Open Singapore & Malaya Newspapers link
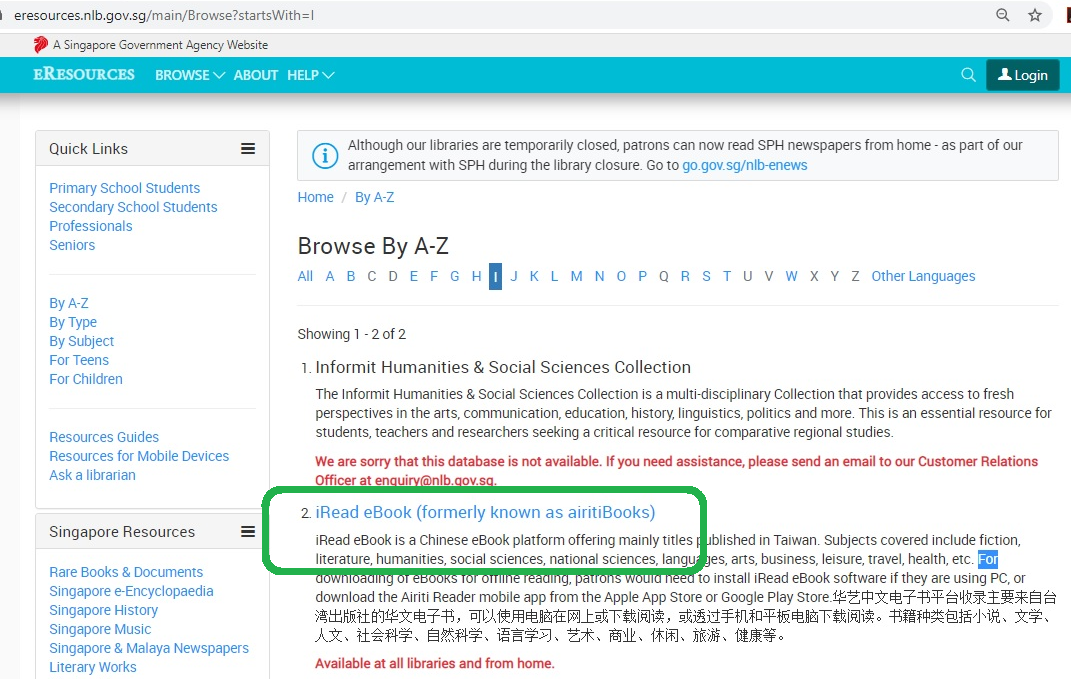 click(149, 649)
